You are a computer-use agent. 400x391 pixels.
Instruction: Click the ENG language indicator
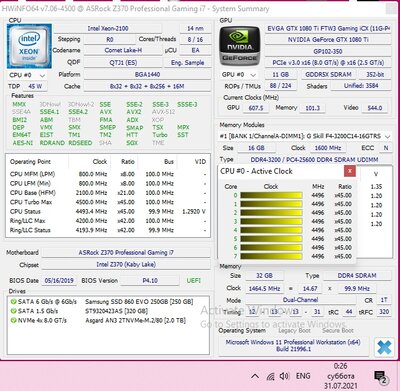click(x=303, y=376)
